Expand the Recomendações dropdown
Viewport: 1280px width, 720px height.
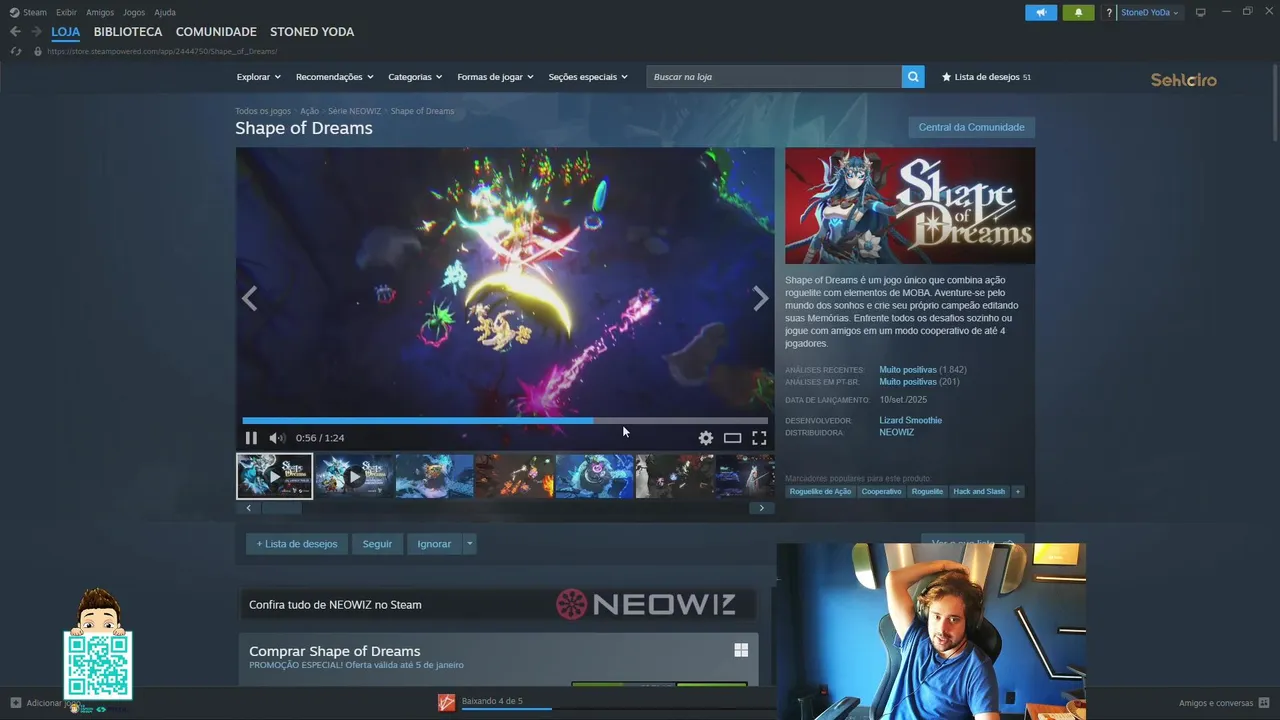point(334,77)
